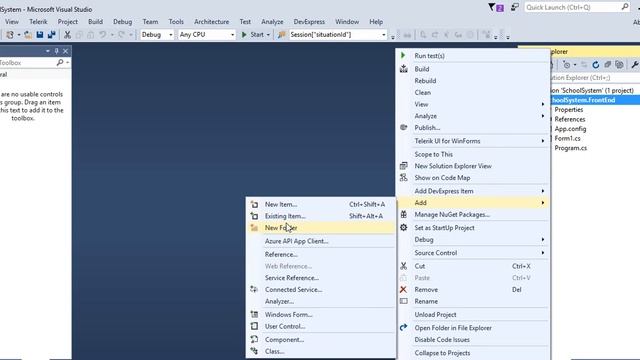Select Unload Project
640x360 pixels.
473,315
